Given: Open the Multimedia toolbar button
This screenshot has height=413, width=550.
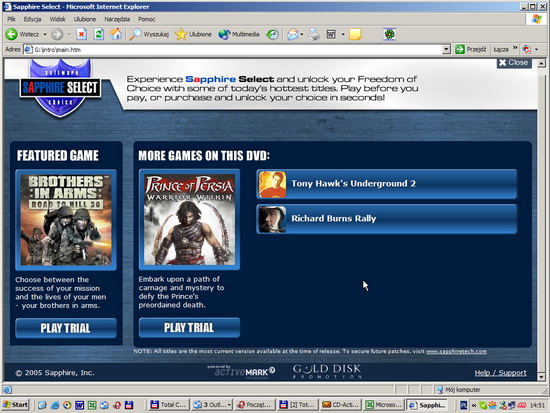Looking at the screenshot, I should tap(239, 34).
